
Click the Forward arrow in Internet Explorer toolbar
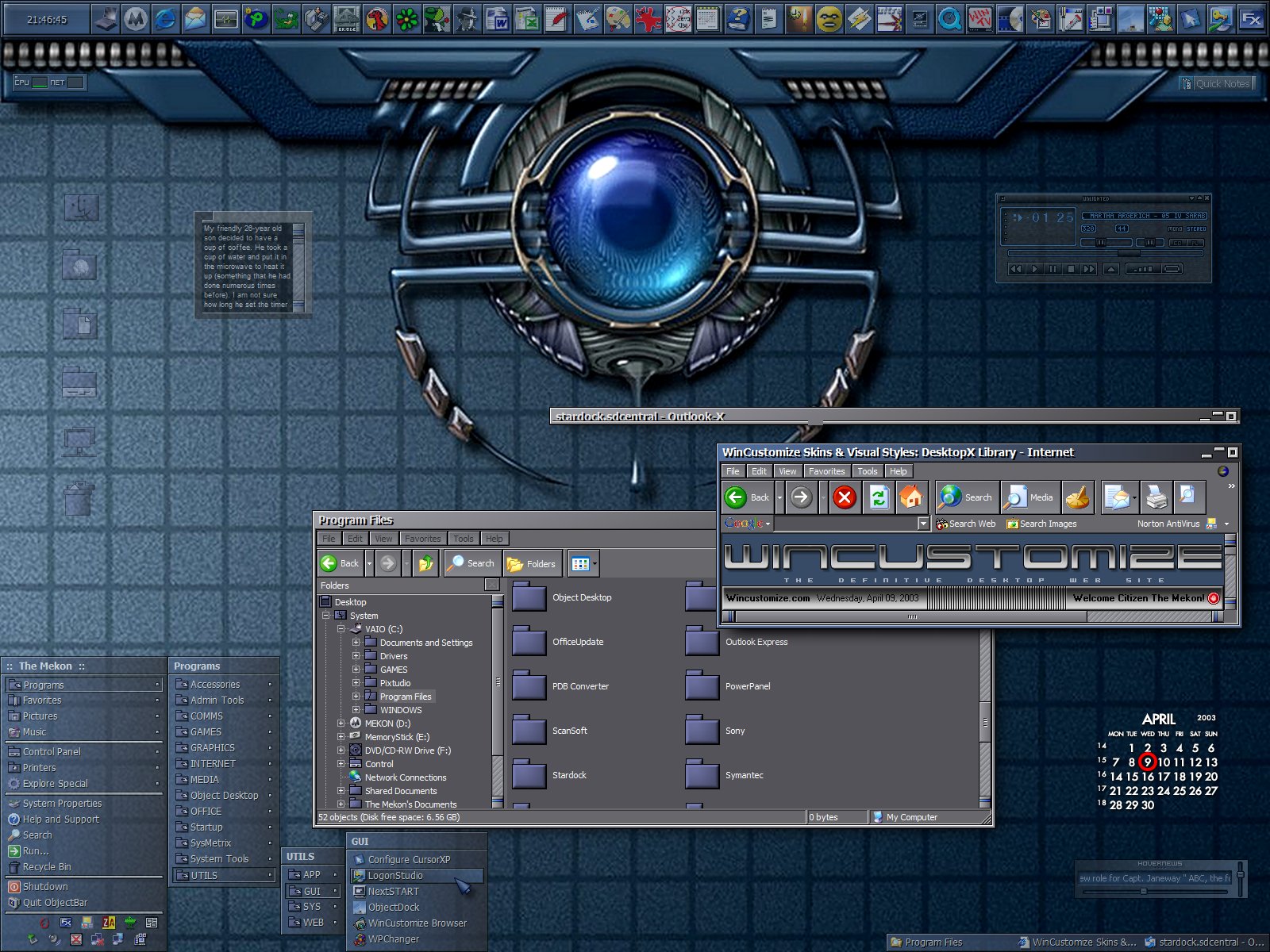point(801,497)
